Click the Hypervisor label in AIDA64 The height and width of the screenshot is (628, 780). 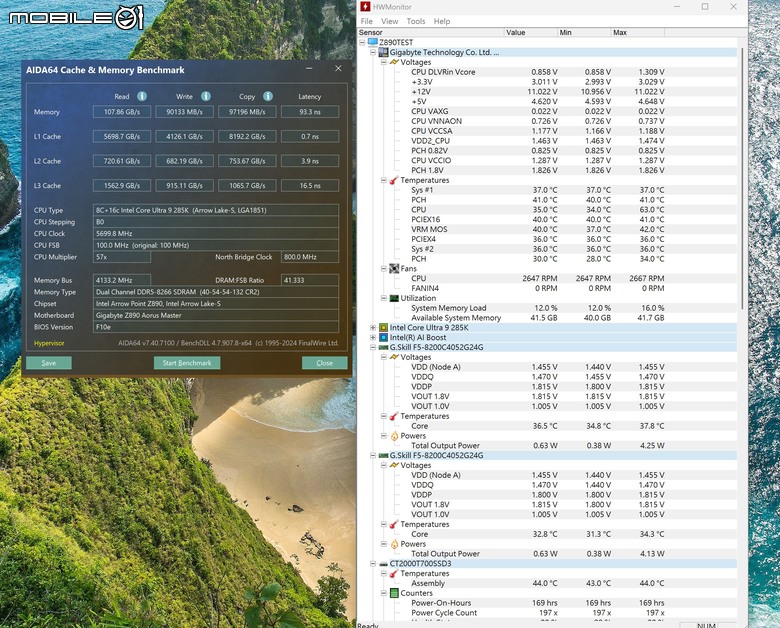click(x=49, y=343)
